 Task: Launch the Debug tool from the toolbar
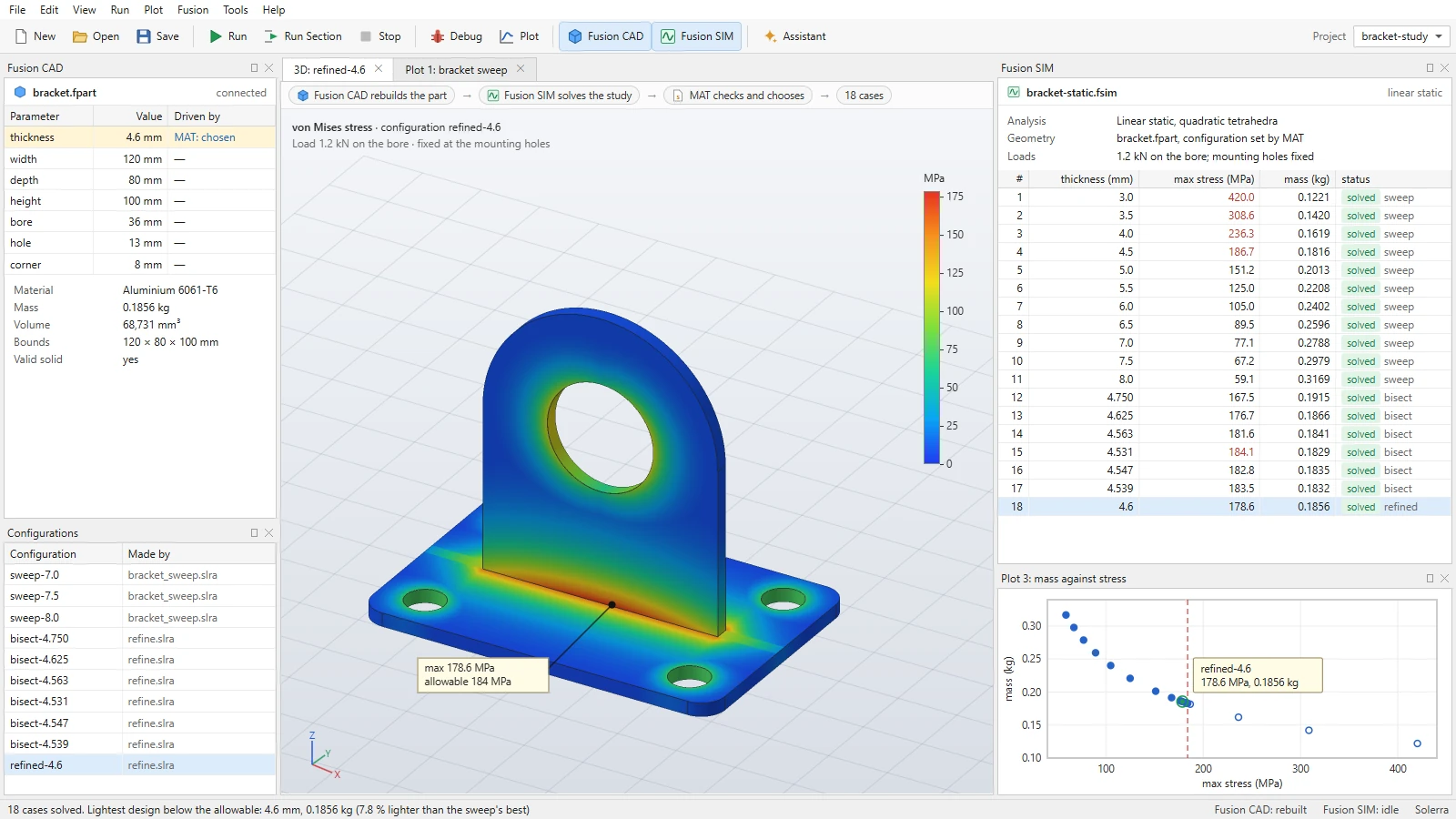(x=456, y=36)
